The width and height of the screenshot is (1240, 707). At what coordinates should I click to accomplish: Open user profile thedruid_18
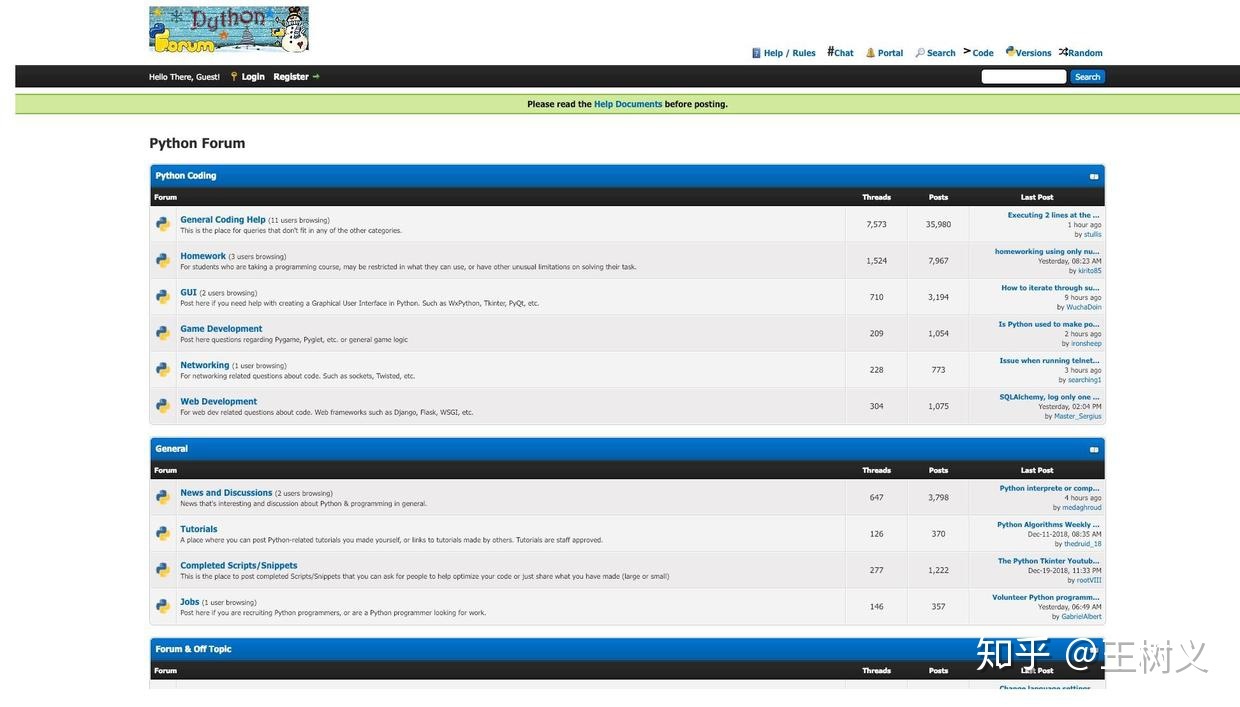(x=1083, y=544)
